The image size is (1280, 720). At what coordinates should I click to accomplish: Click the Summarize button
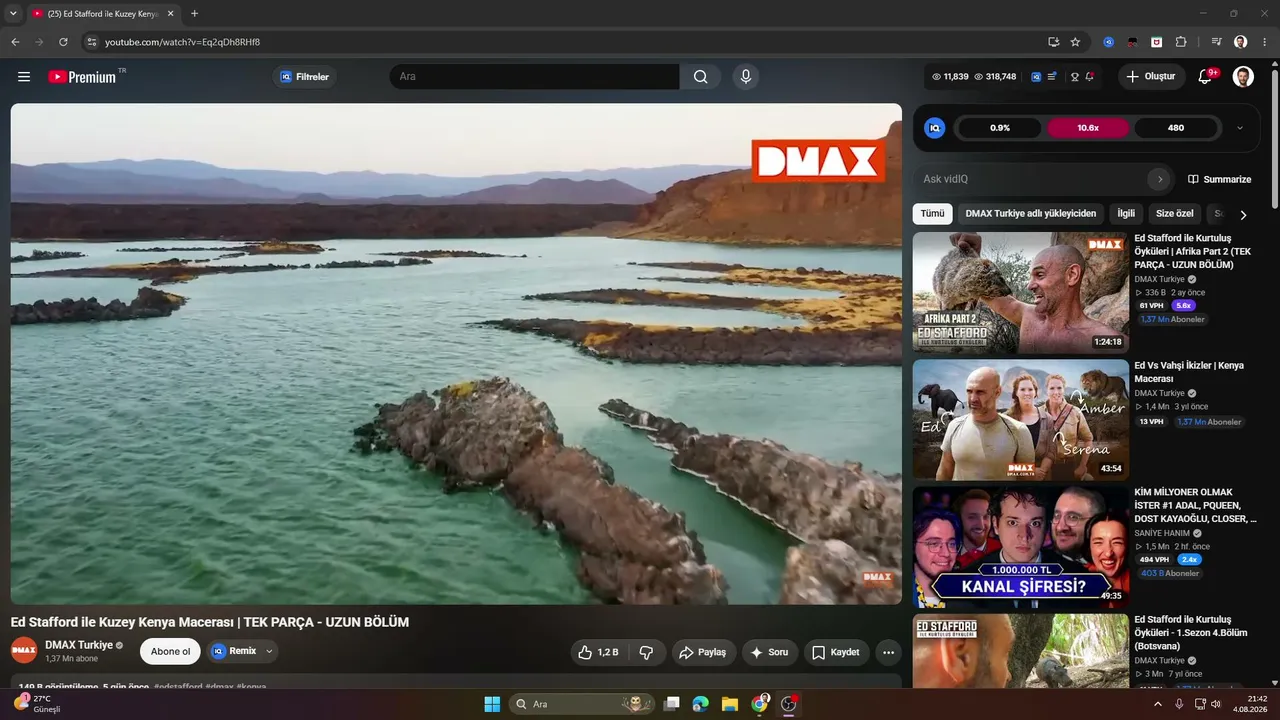(x=1219, y=179)
